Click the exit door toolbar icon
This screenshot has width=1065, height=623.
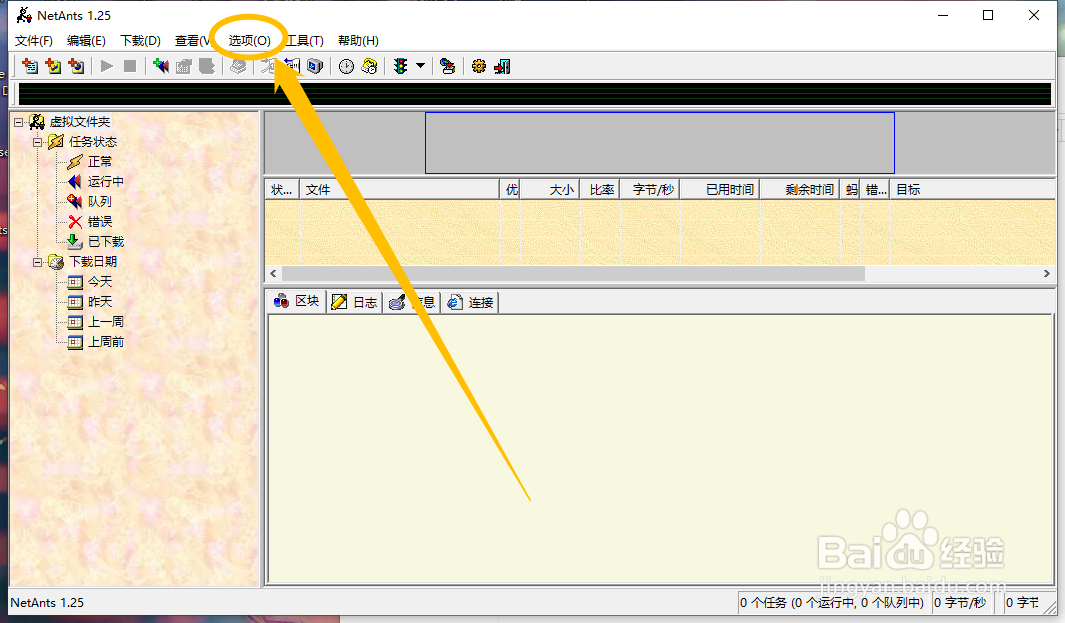tap(502, 66)
